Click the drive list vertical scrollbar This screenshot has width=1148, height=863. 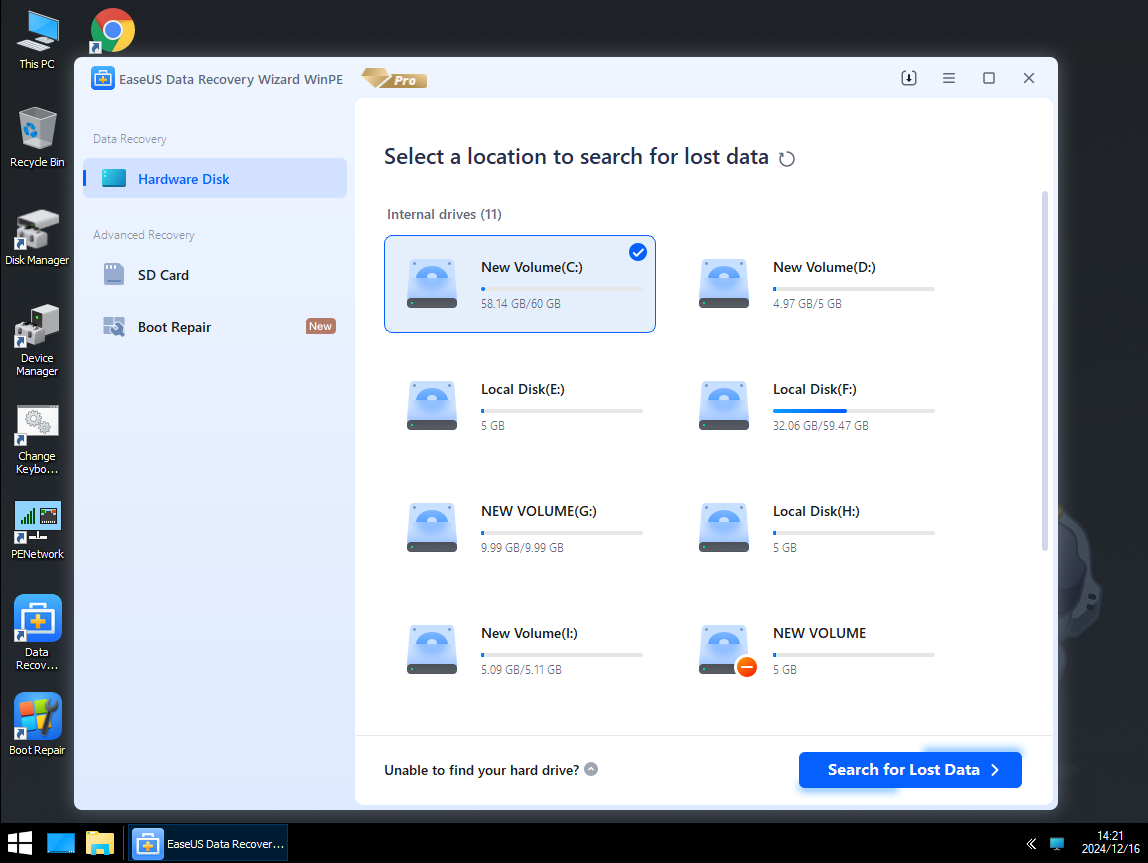tap(1045, 370)
